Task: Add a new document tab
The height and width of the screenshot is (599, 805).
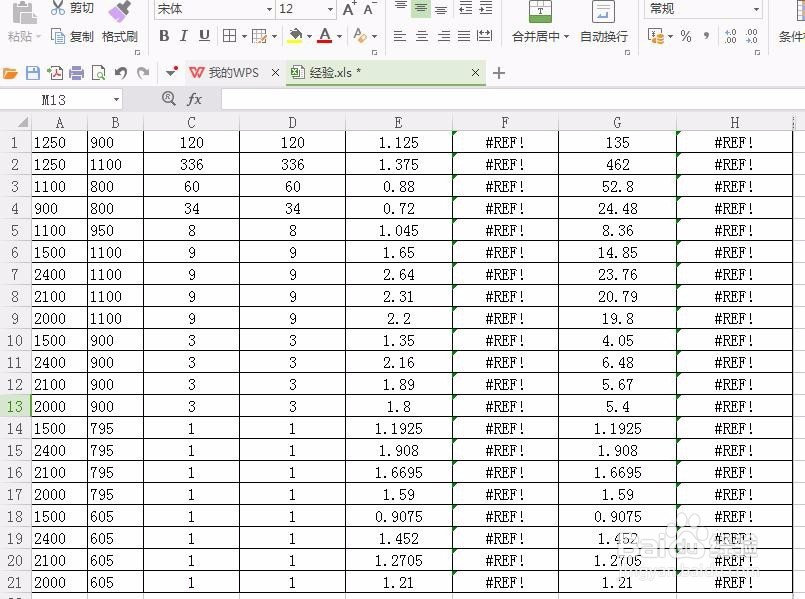Action: (499, 73)
